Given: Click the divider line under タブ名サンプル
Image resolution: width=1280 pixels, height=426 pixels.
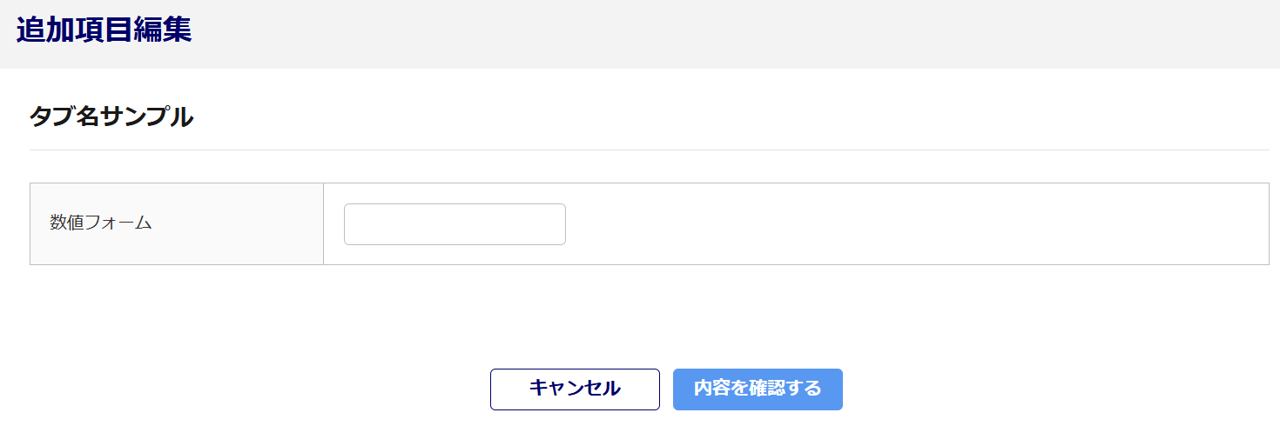Looking at the screenshot, I should point(649,150).
